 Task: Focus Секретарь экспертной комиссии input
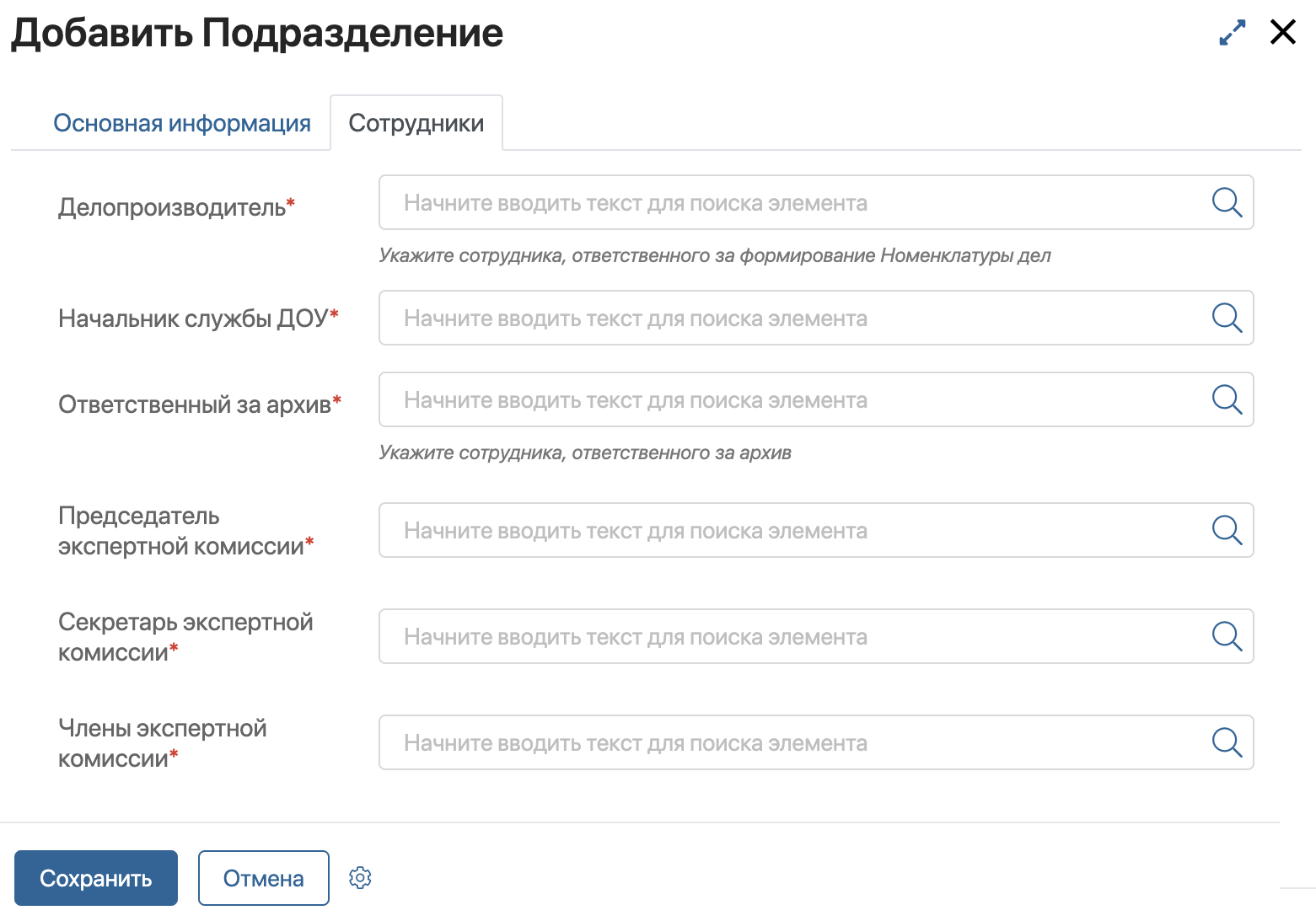(816, 636)
